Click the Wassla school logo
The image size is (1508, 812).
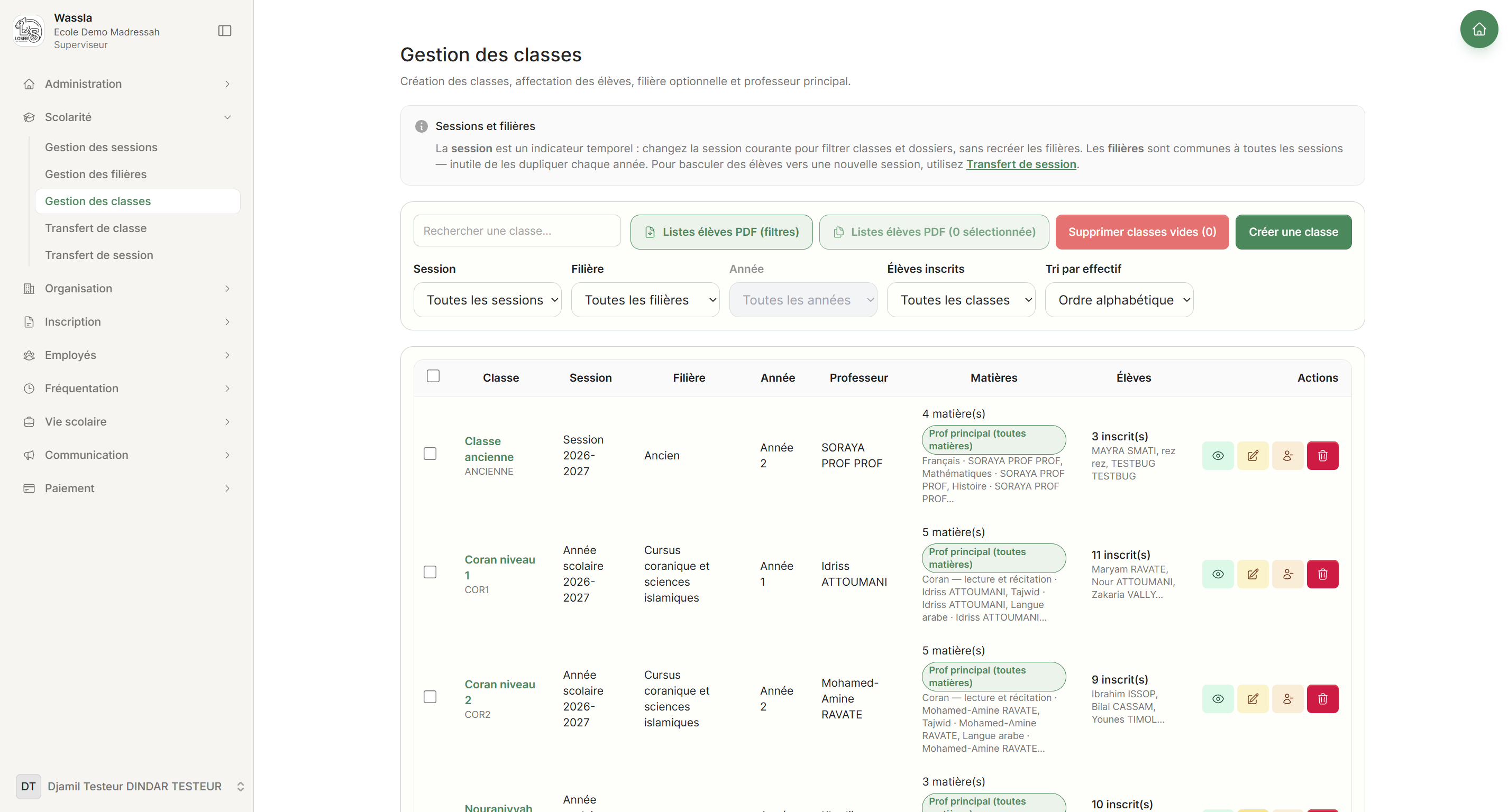[x=28, y=31]
